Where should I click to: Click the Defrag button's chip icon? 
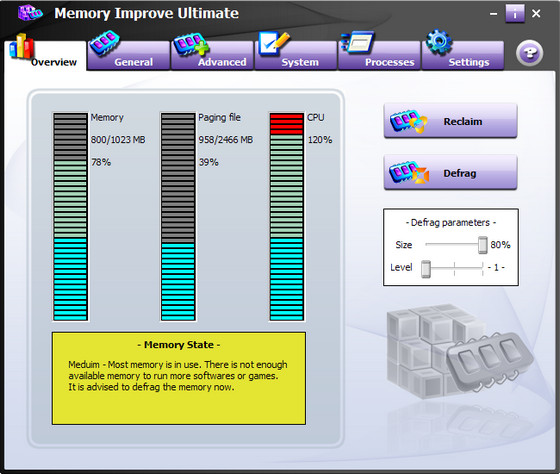(x=409, y=173)
